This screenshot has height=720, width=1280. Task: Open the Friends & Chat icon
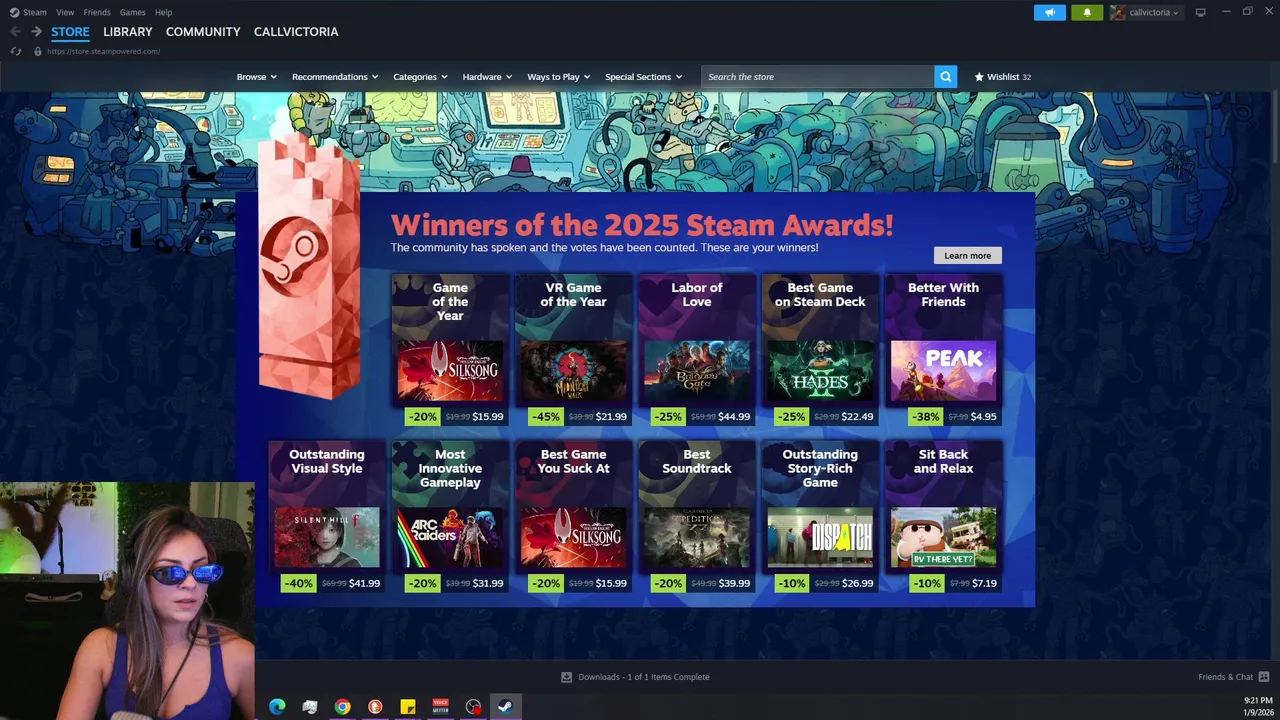[x=1264, y=677]
